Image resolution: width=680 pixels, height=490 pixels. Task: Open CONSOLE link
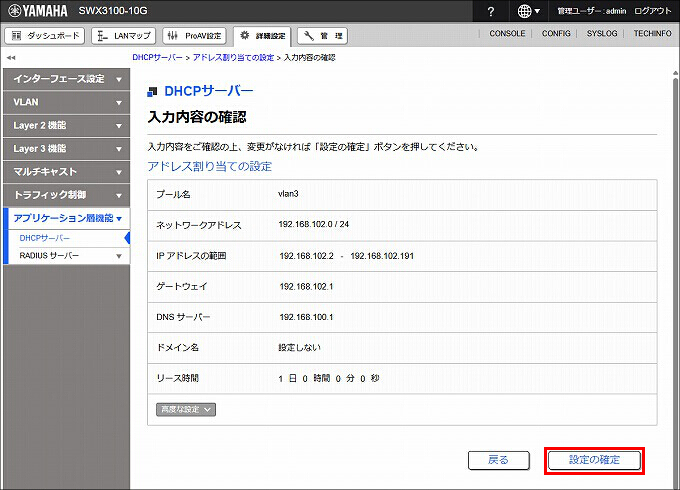507,33
